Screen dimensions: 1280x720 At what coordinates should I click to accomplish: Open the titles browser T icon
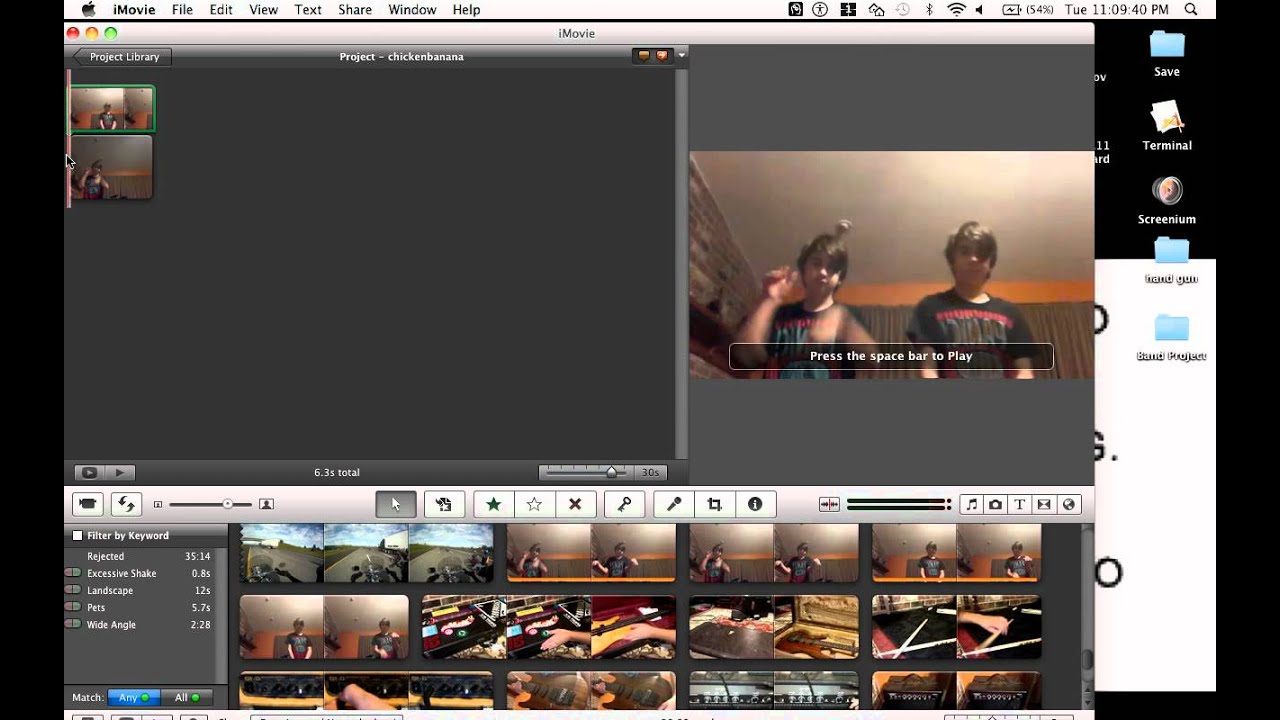[1020, 504]
